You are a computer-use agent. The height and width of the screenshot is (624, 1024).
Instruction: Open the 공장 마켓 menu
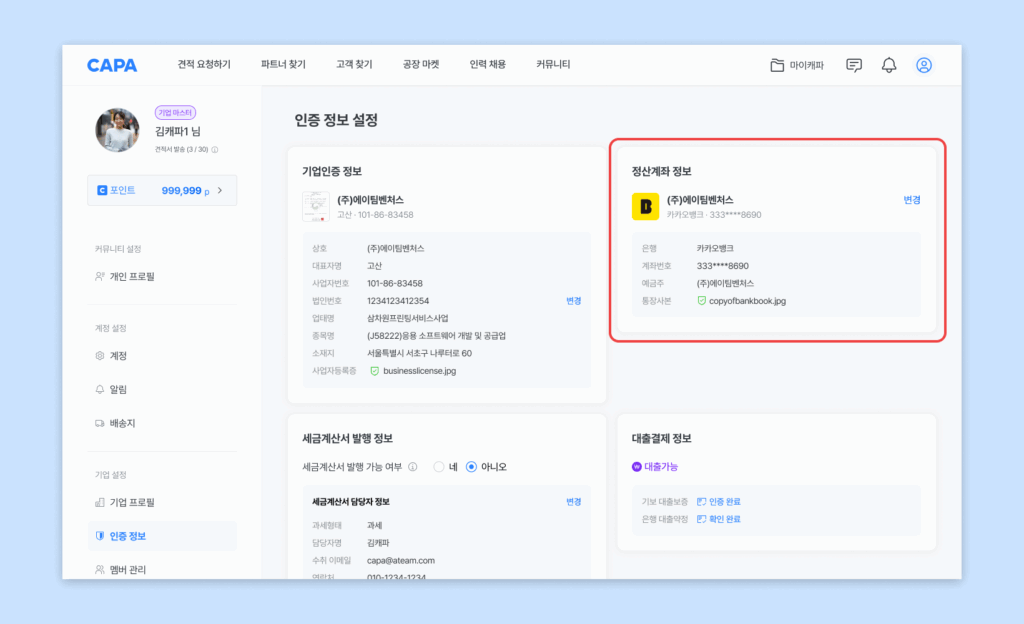tap(421, 65)
